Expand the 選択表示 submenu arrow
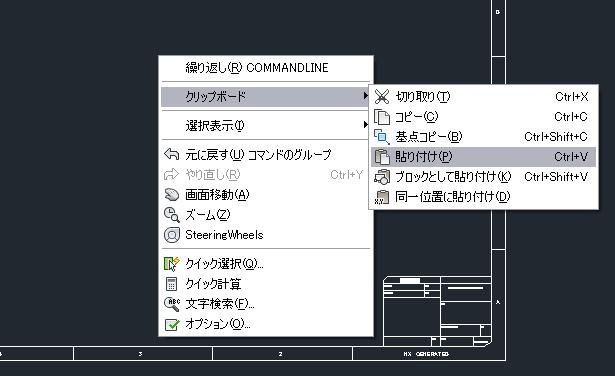This screenshot has width=615, height=376. (x=365, y=125)
